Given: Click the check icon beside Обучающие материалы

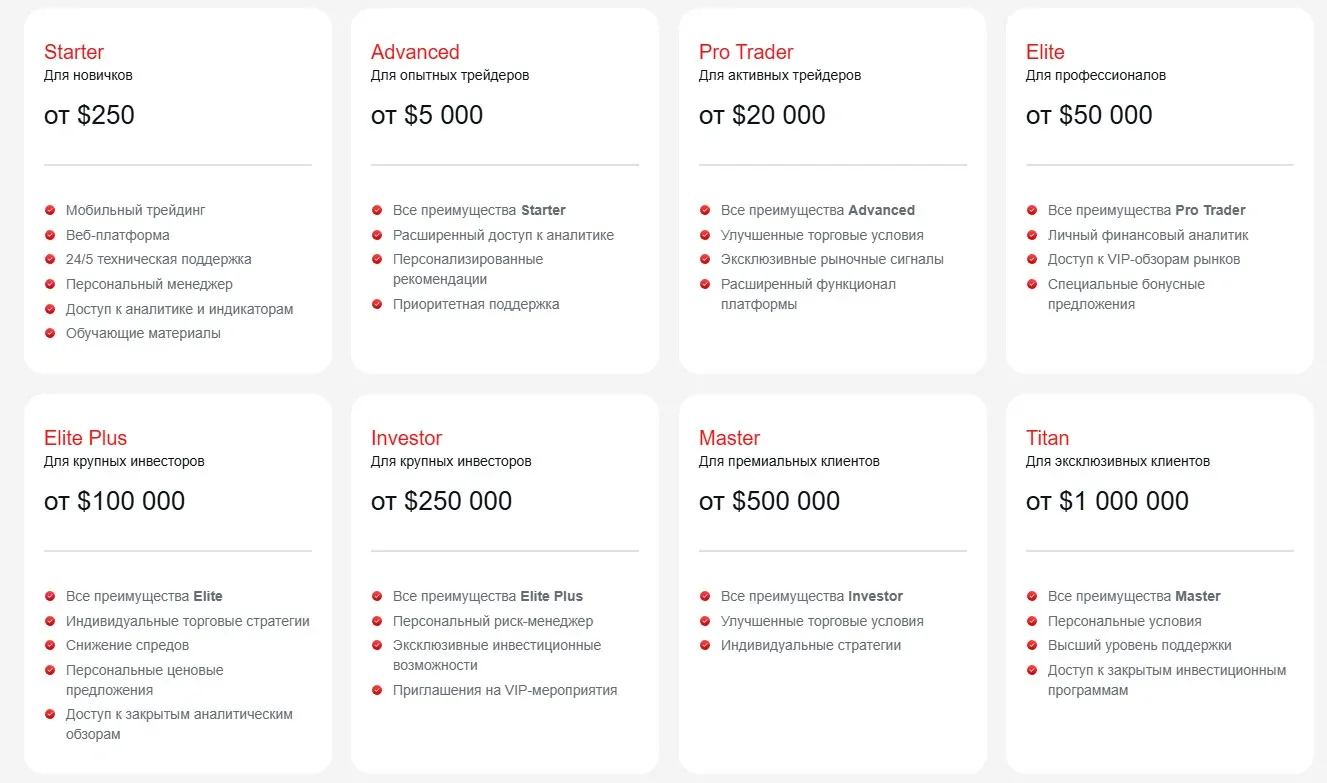Looking at the screenshot, I should click(50, 333).
